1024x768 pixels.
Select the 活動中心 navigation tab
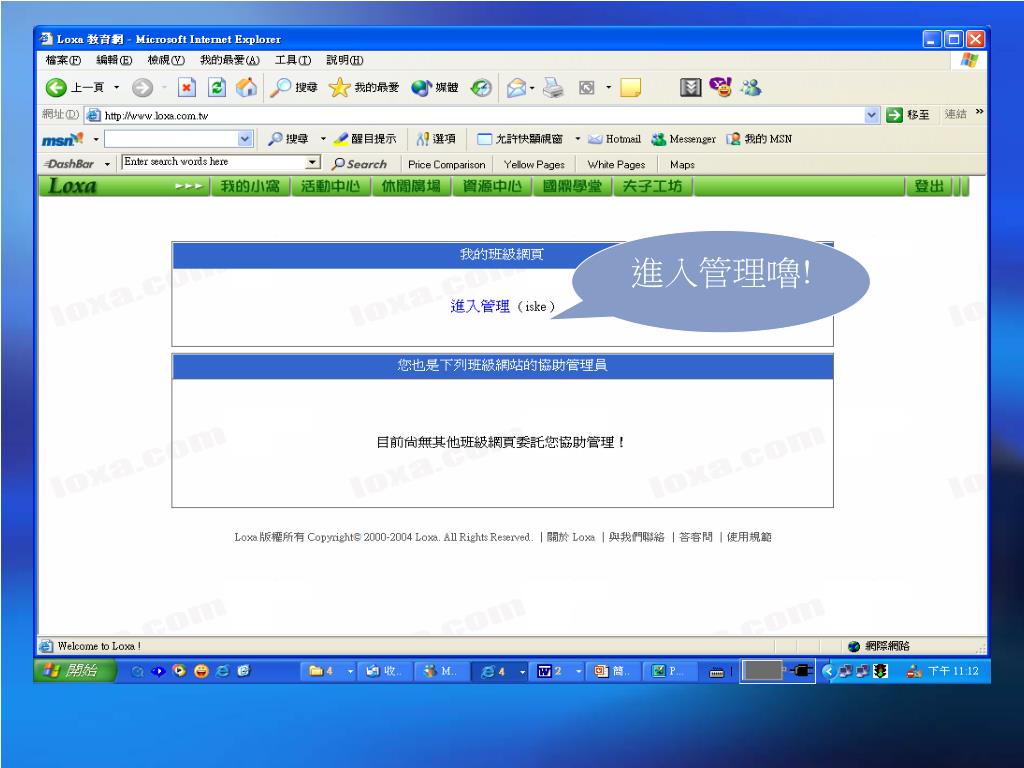pos(330,186)
